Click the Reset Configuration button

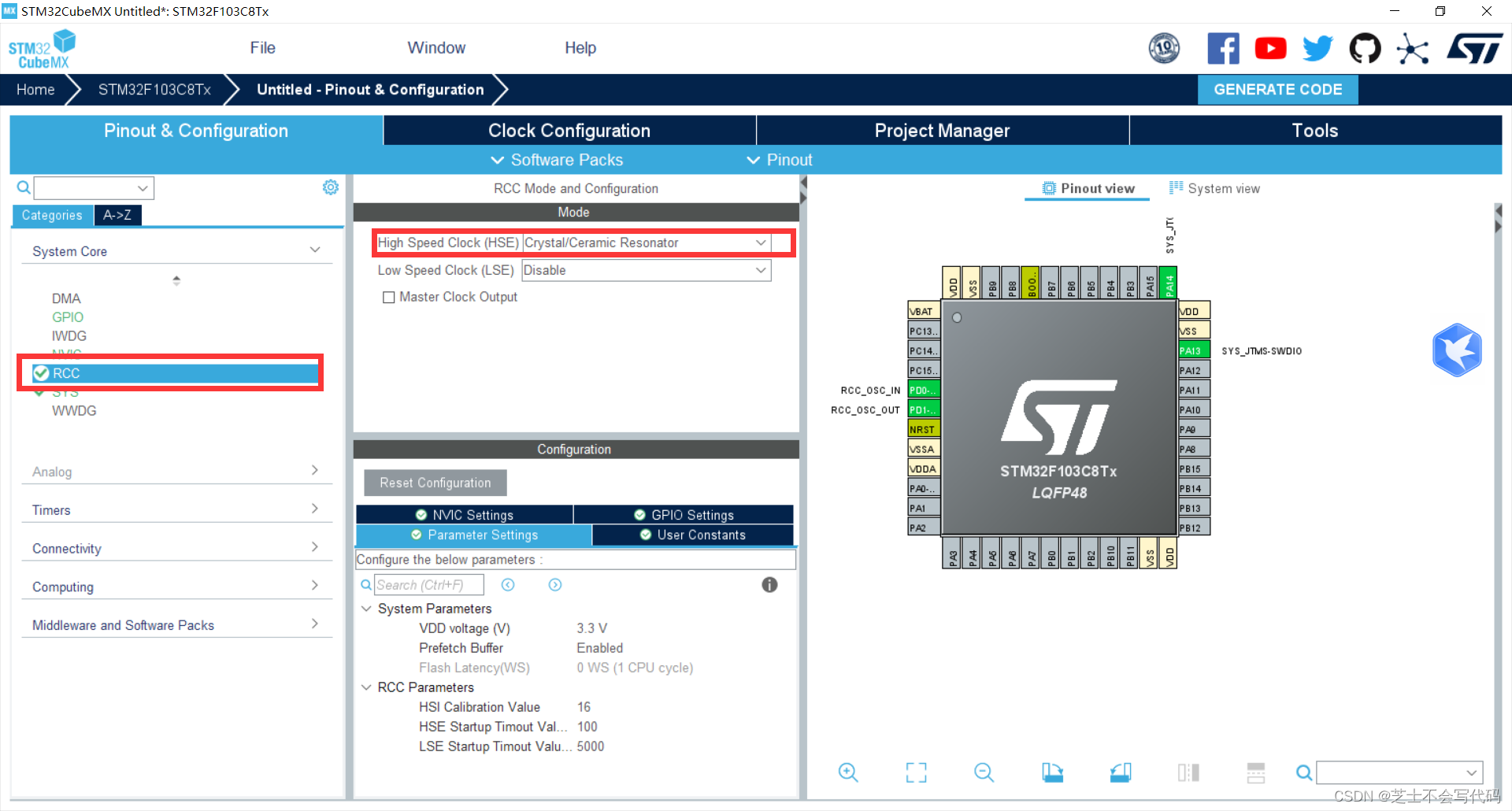point(435,483)
